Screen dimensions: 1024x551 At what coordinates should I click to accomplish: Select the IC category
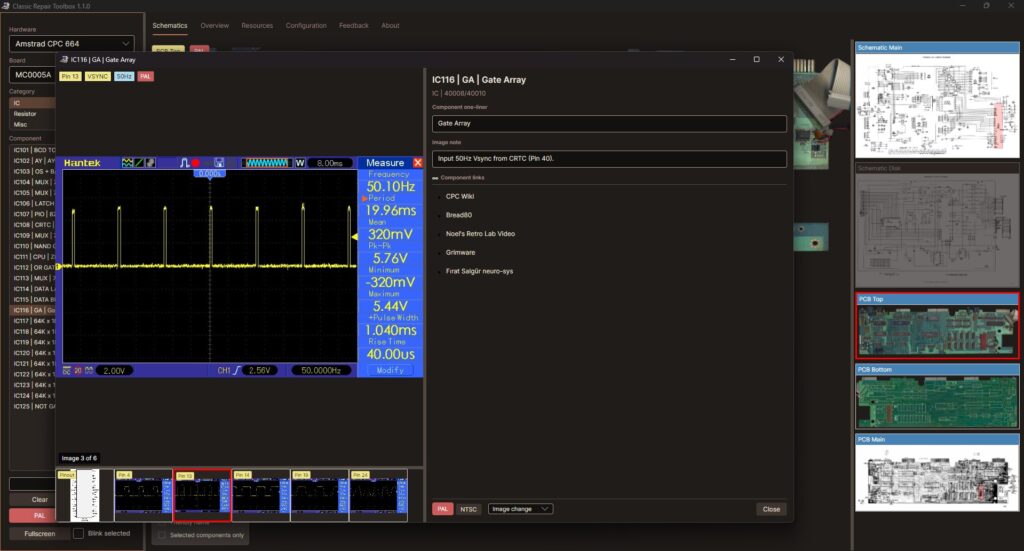(x=33, y=103)
